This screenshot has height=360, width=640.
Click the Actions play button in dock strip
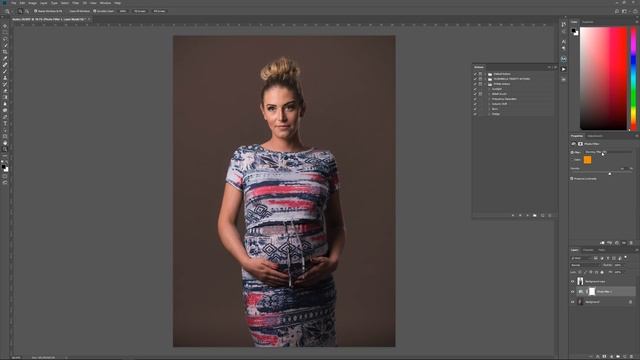(564, 69)
